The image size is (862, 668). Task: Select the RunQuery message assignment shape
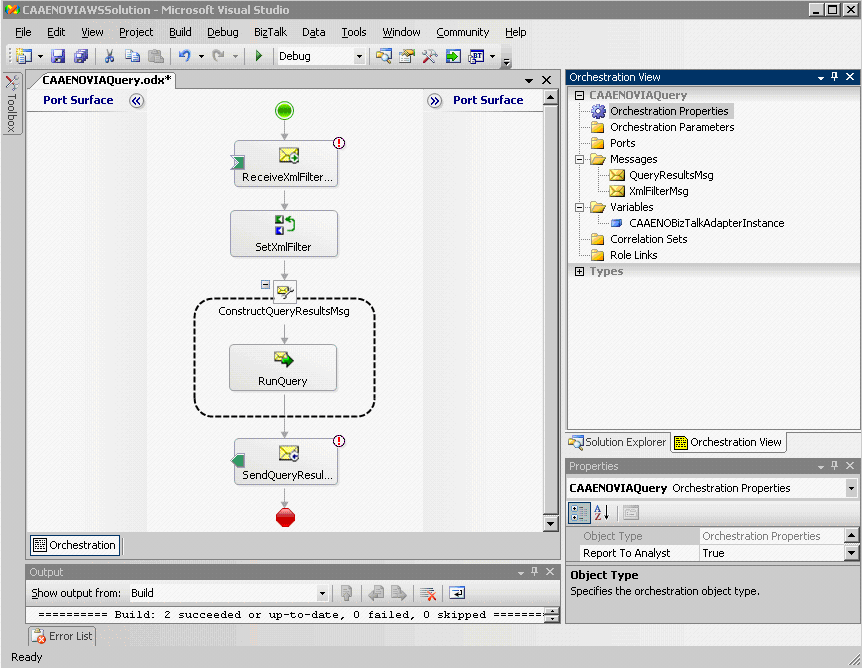[283, 367]
